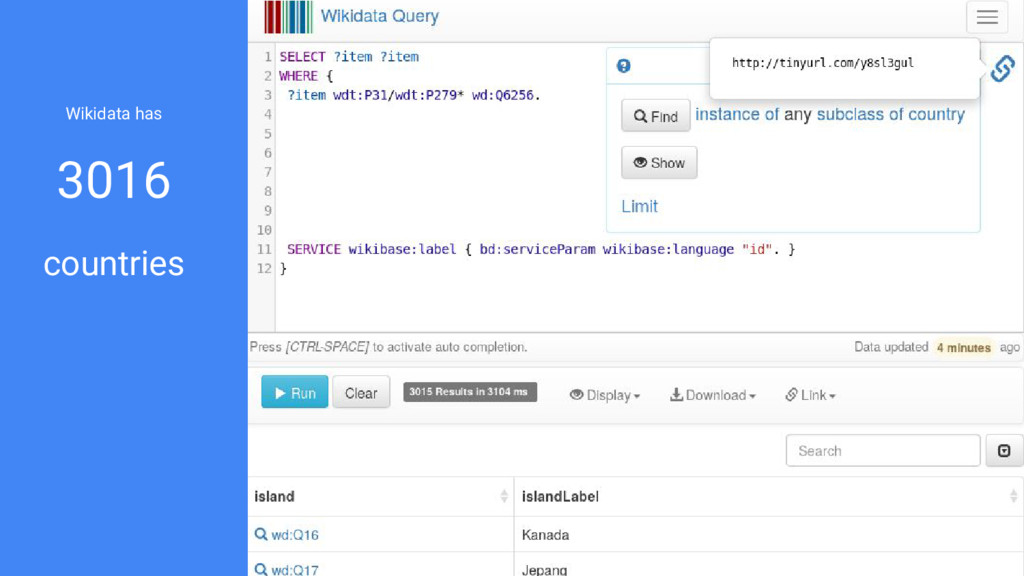
Task: Open the wd:Q17 entity link
Action: point(295,570)
